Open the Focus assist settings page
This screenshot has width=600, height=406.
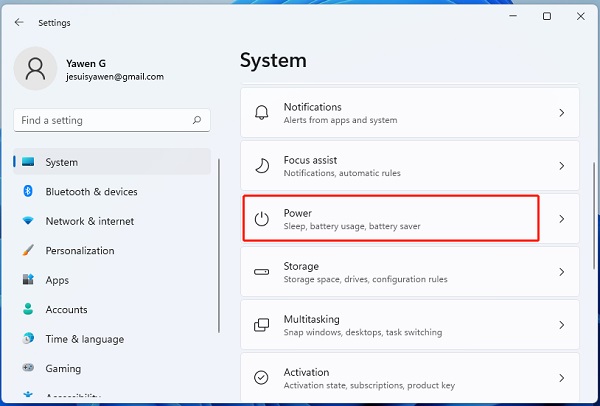click(x=410, y=166)
